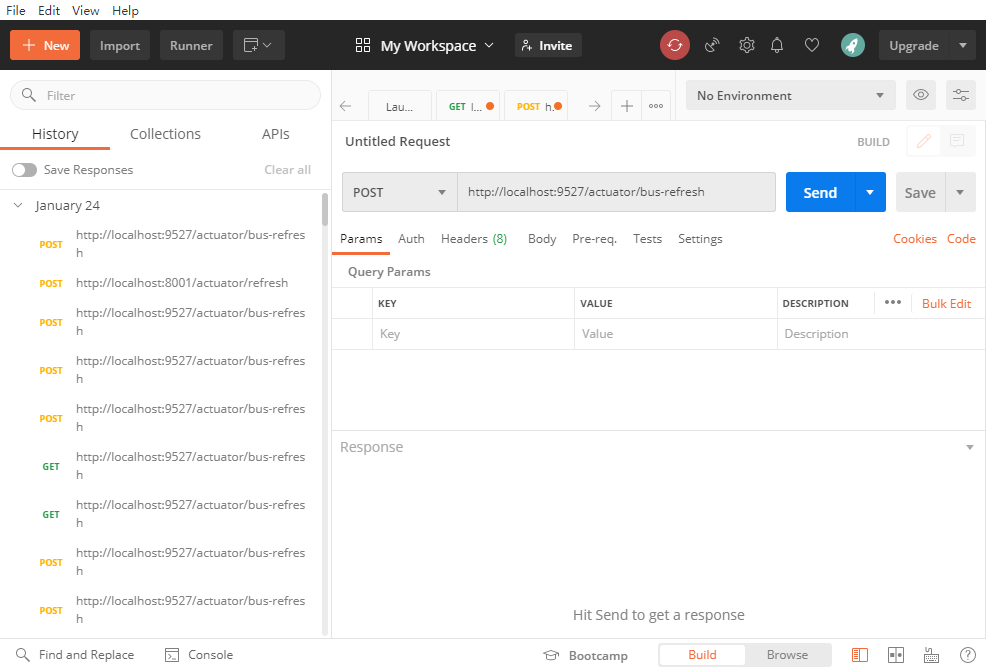Open the File menu
Screen dimensions: 986x671
(x=16, y=10)
